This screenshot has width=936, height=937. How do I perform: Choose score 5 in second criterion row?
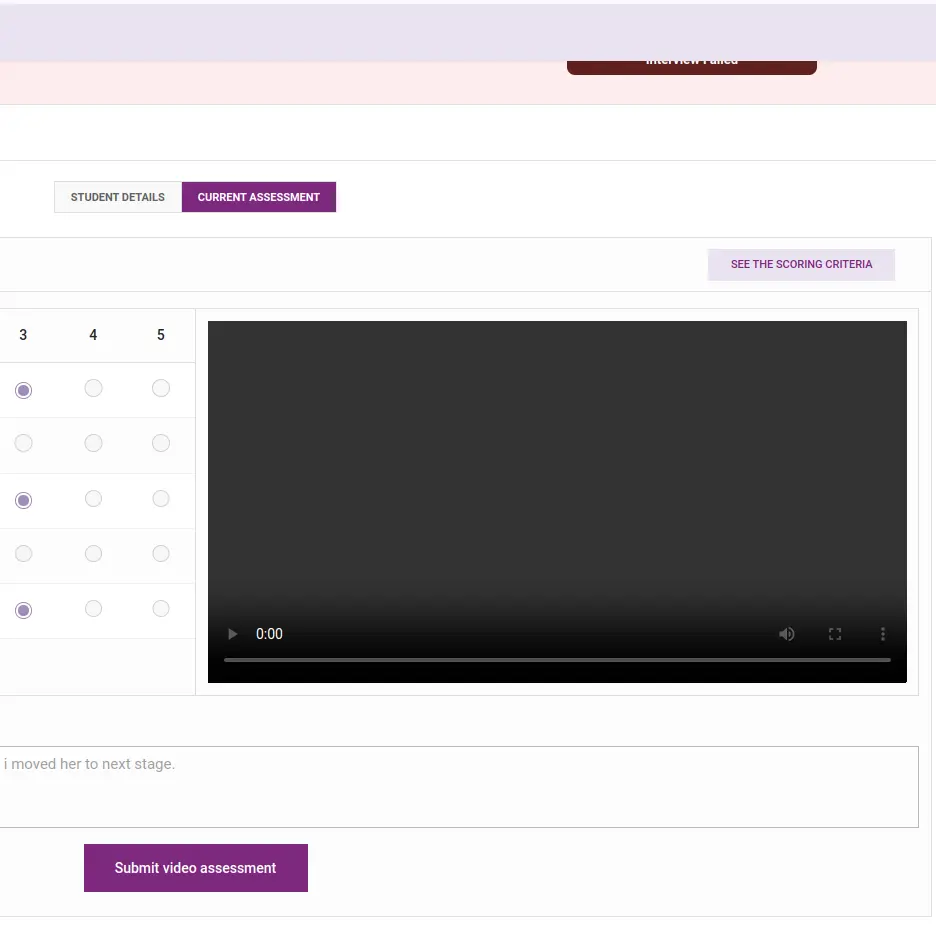(161, 443)
